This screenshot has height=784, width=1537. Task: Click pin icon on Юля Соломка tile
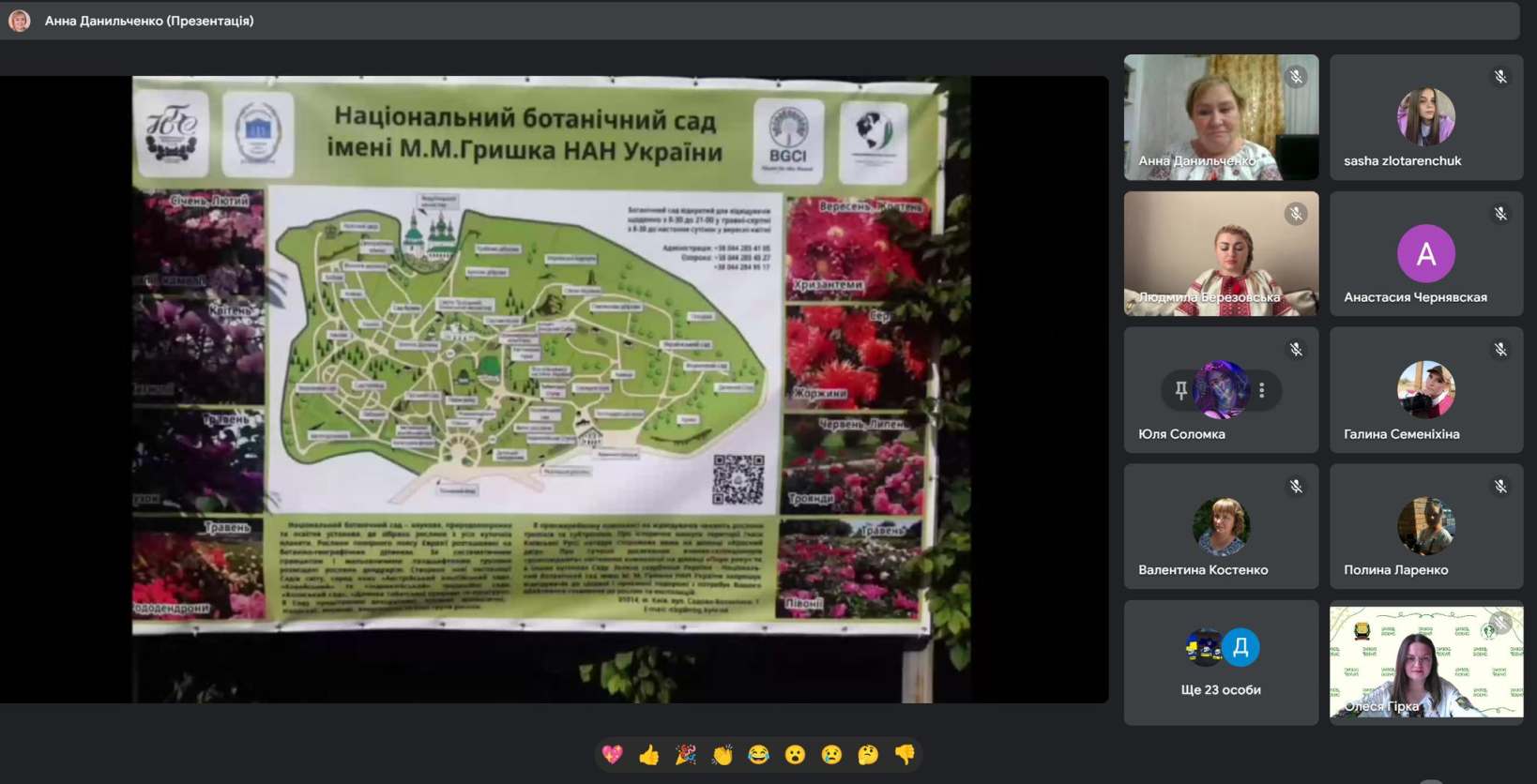tap(1180, 390)
